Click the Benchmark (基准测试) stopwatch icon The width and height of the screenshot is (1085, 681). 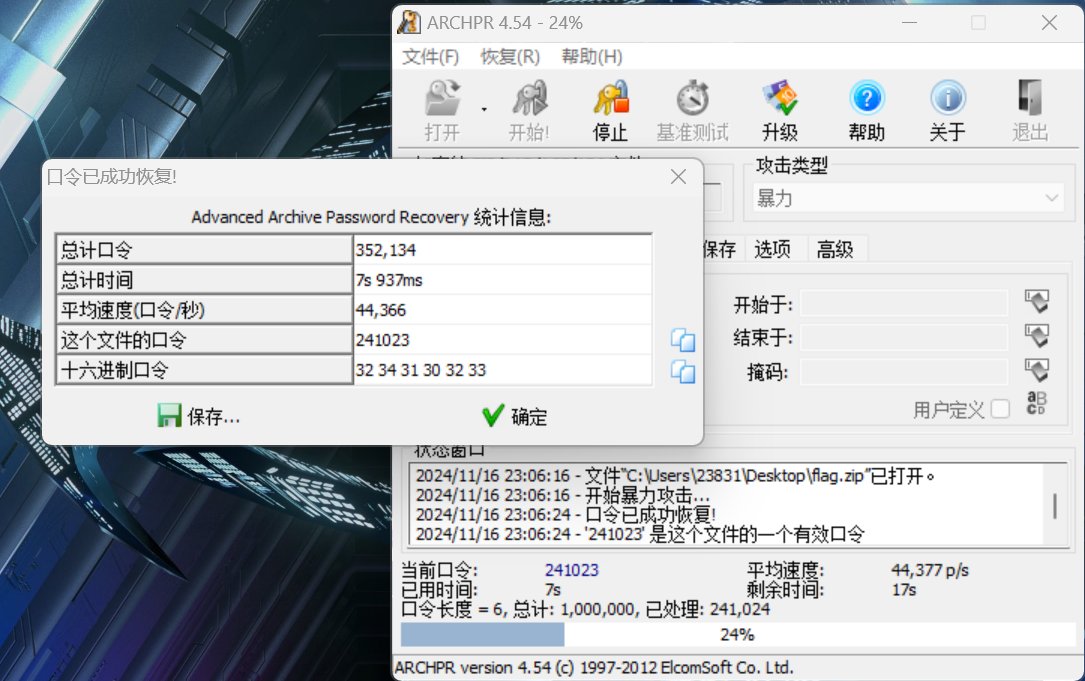point(693,98)
